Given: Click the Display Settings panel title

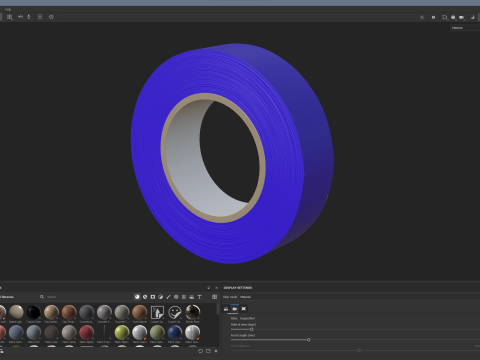Looking at the screenshot, I should (238, 288).
